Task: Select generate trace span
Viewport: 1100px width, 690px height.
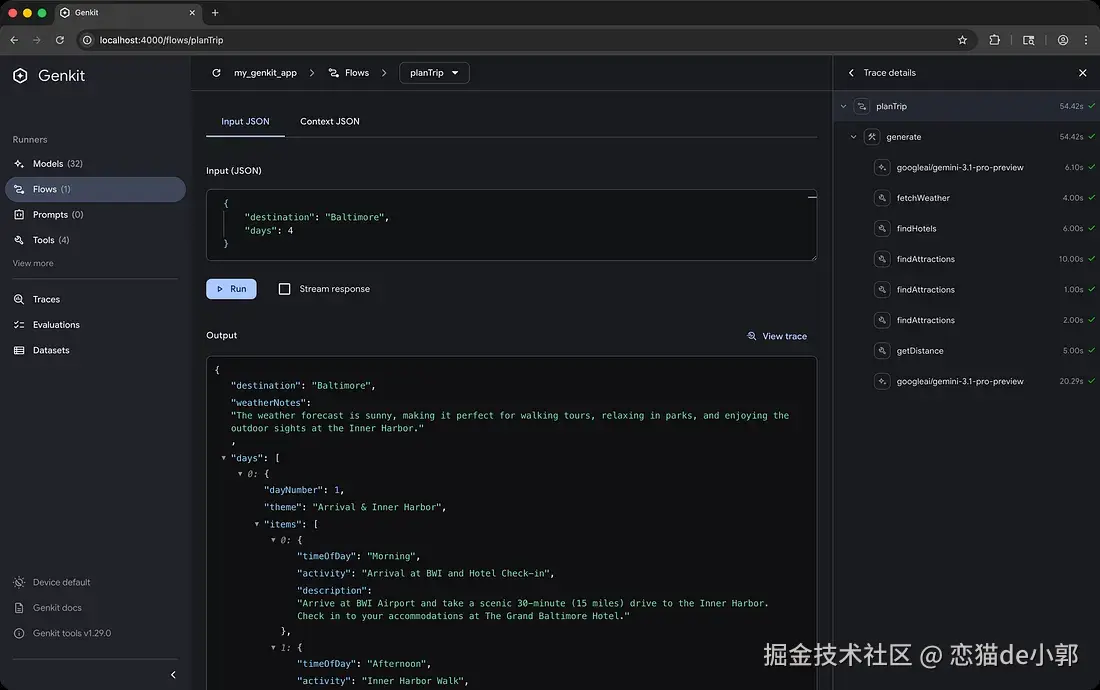Action: tap(967, 137)
